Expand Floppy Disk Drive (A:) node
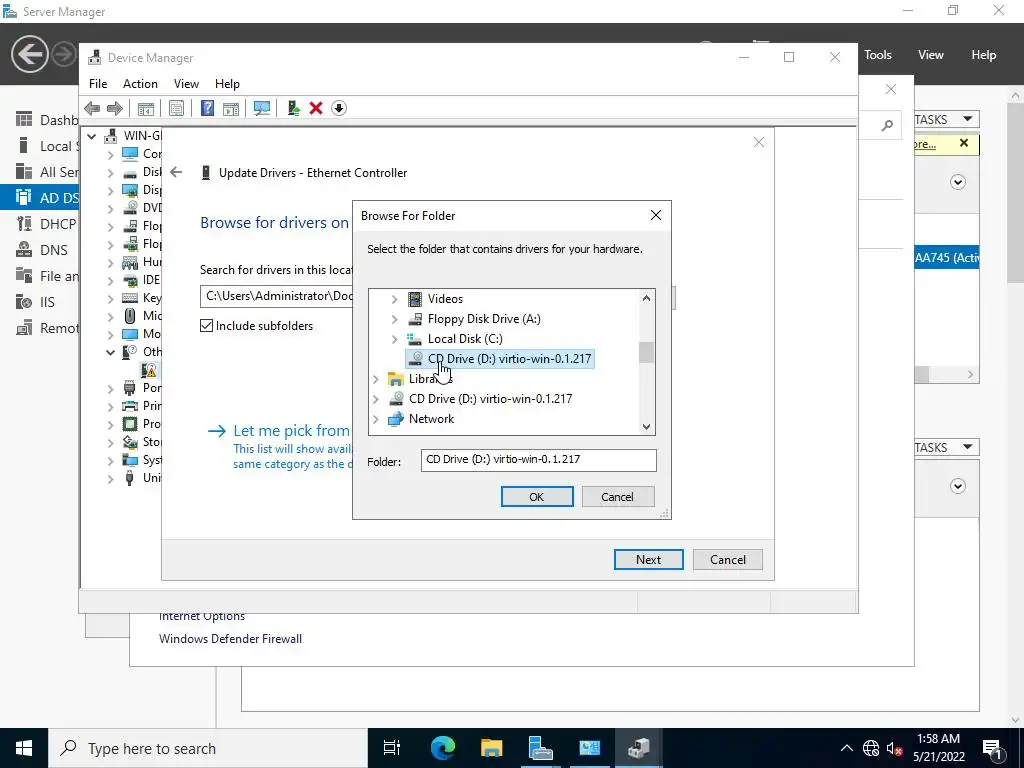 pos(394,319)
